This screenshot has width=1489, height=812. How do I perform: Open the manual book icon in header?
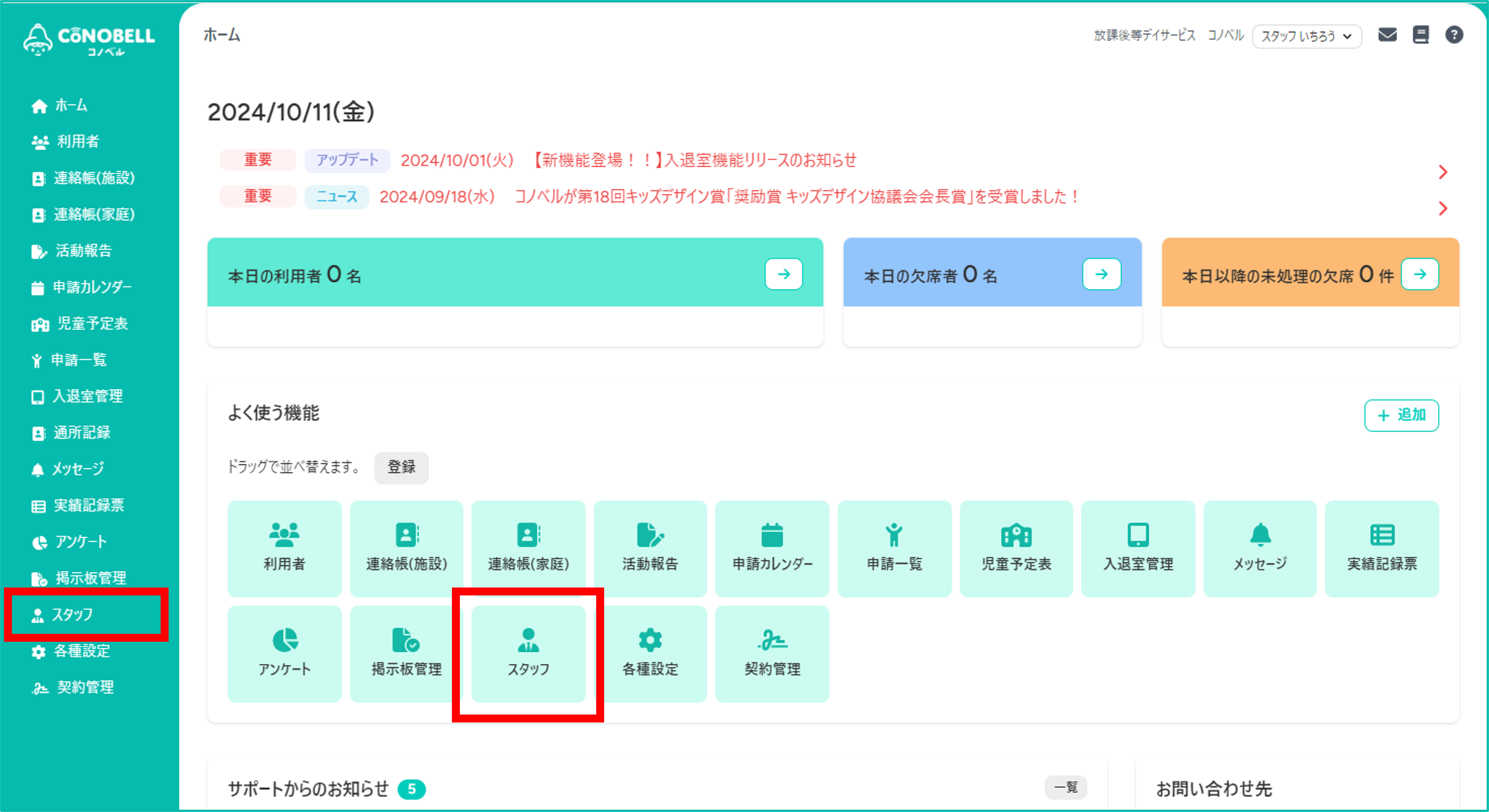pos(1421,35)
